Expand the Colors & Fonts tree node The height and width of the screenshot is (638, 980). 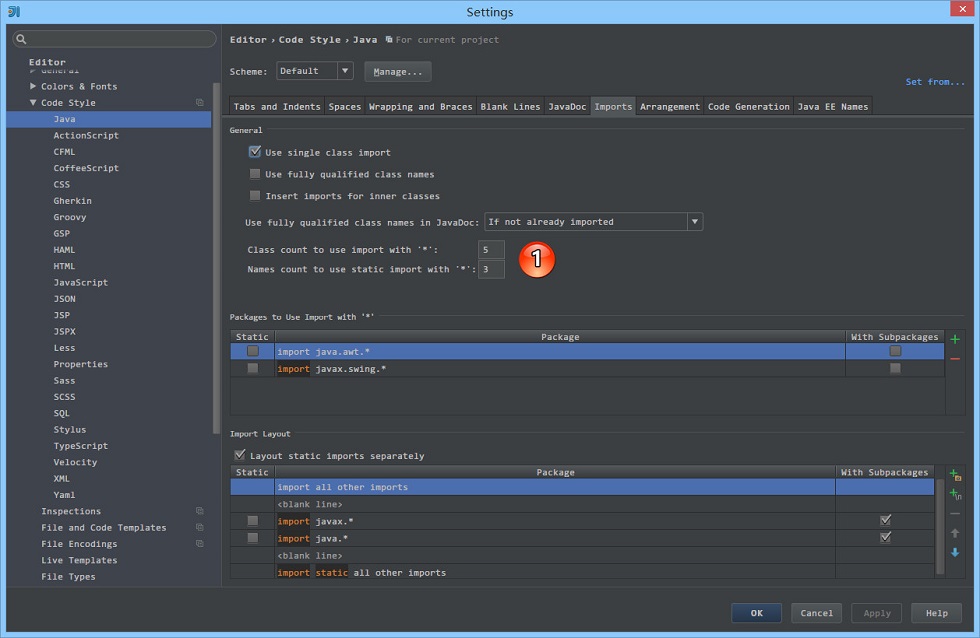(33, 86)
